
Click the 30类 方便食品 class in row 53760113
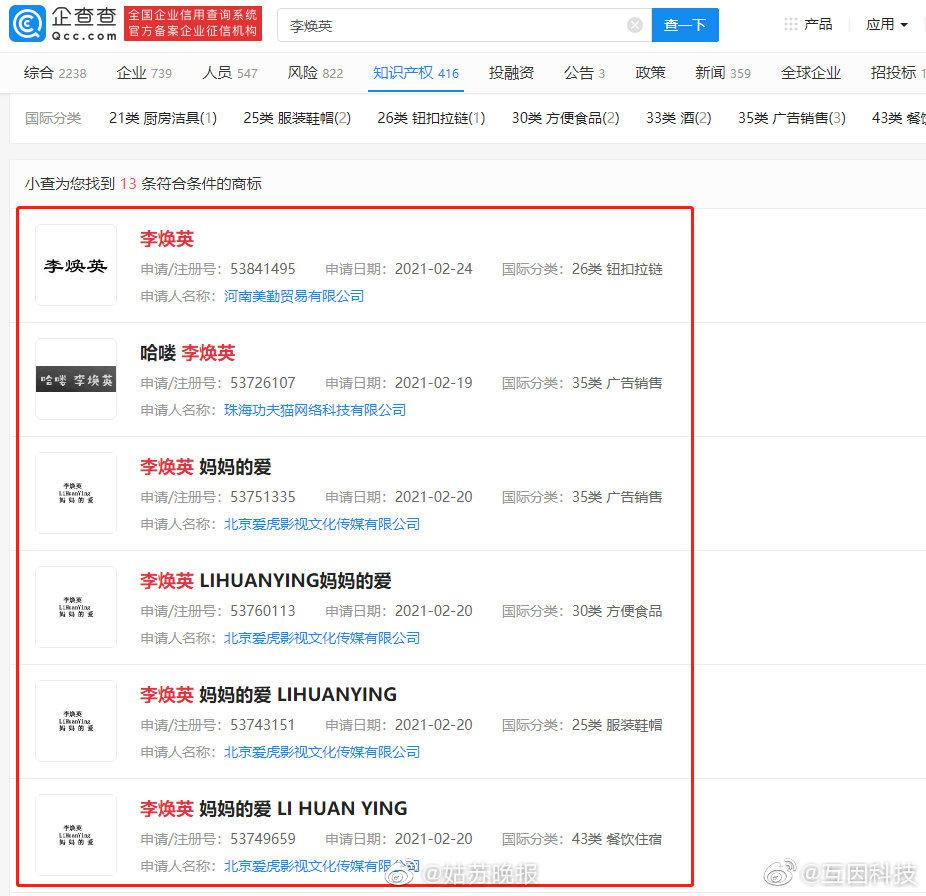click(617, 611)
